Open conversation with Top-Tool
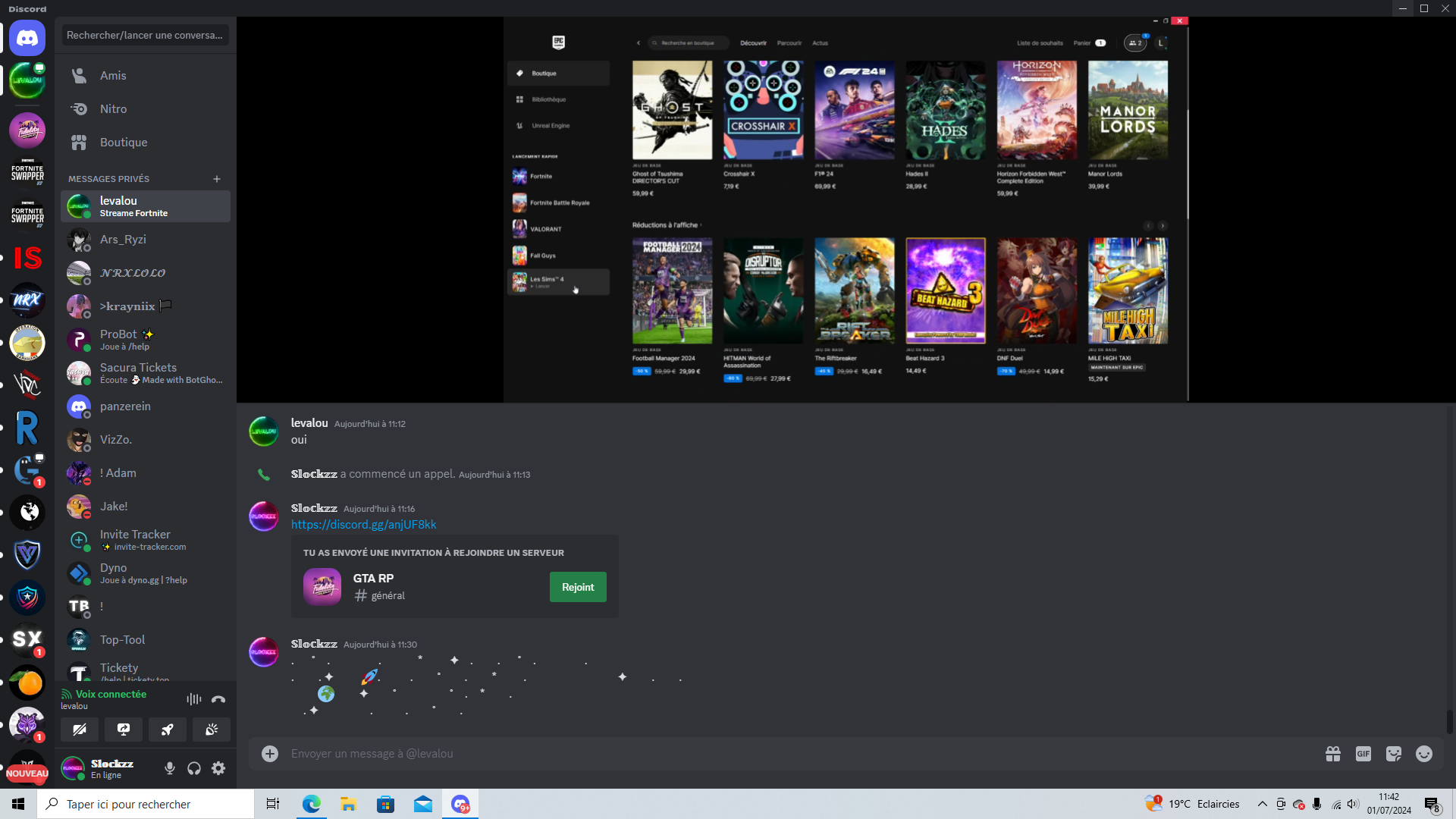 pyautogui.click(x=146, y=640)
